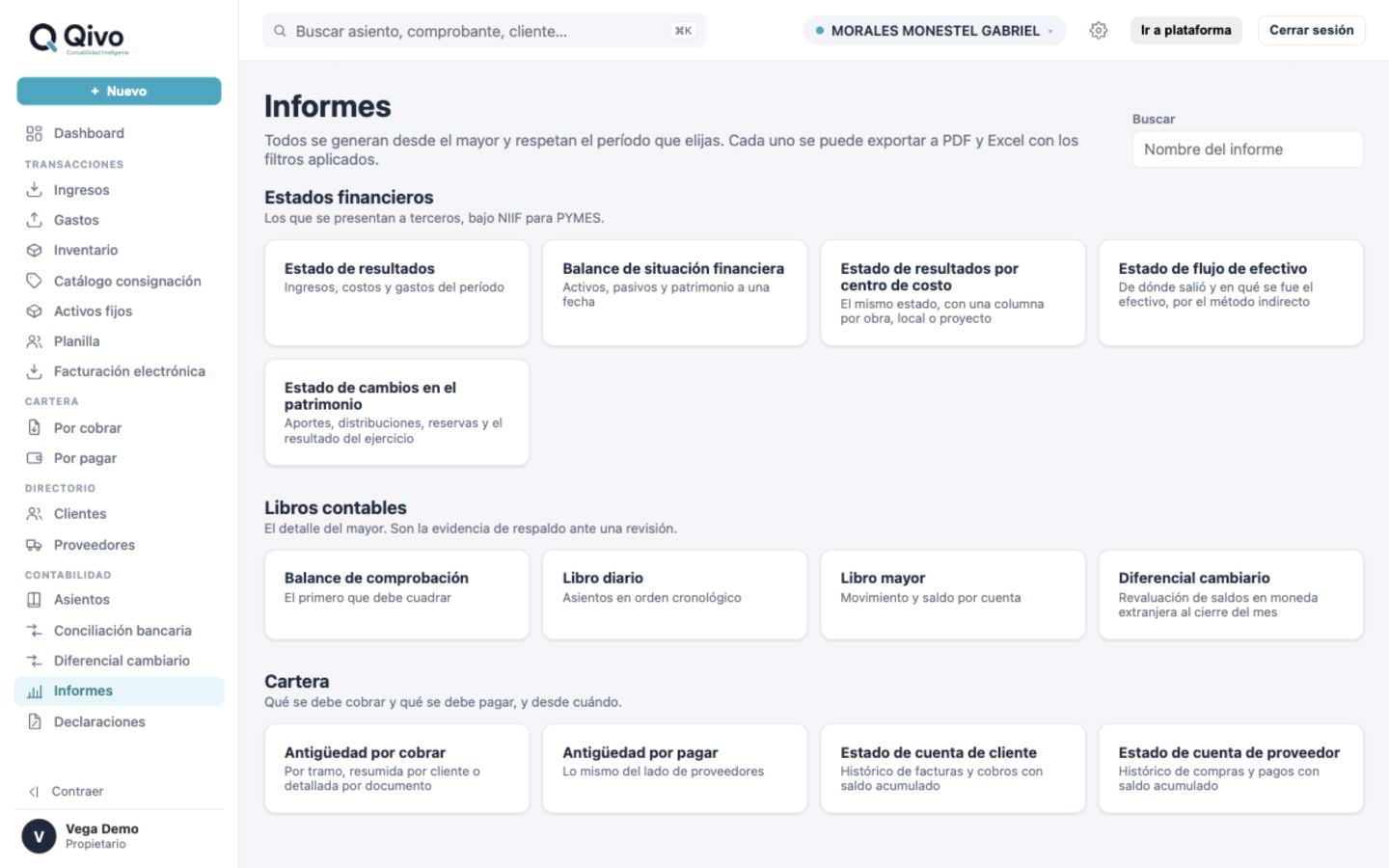Go to Diferencial cambiario in the sidebar

pyautogui.click(x=120, y=661)
